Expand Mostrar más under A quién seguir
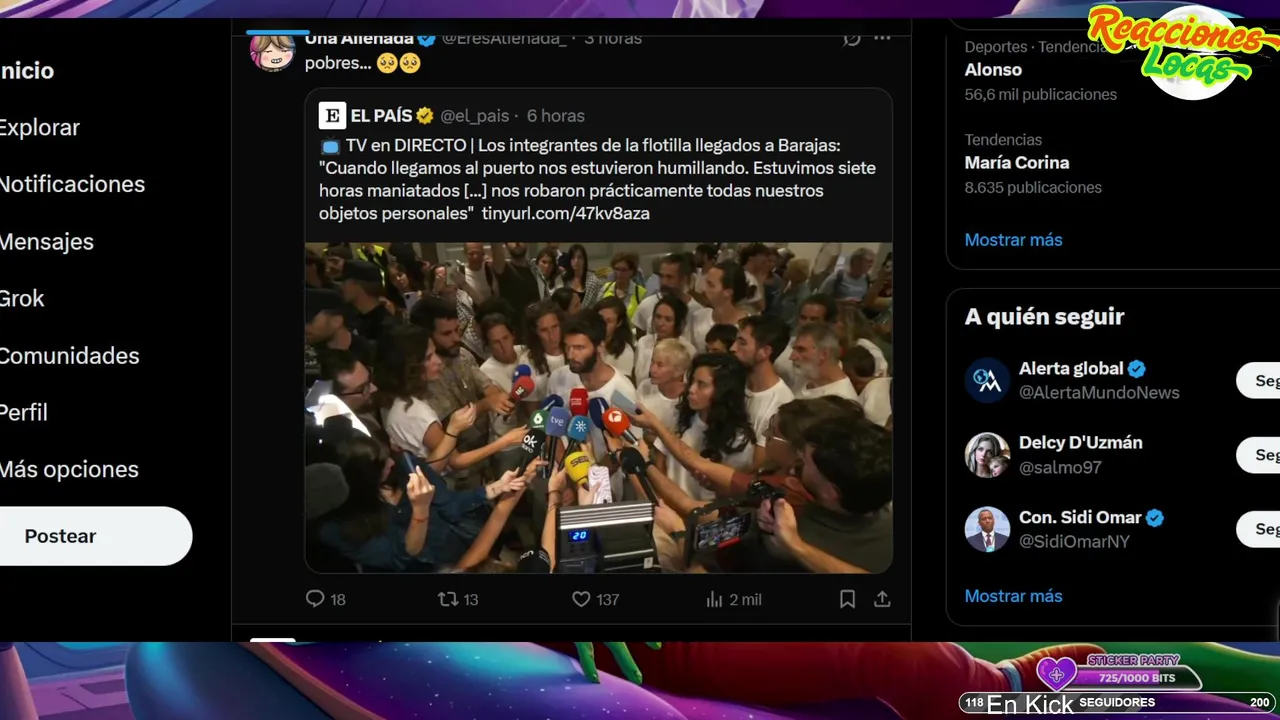This screenshot has width=1280, height=720. (1013, 596)
